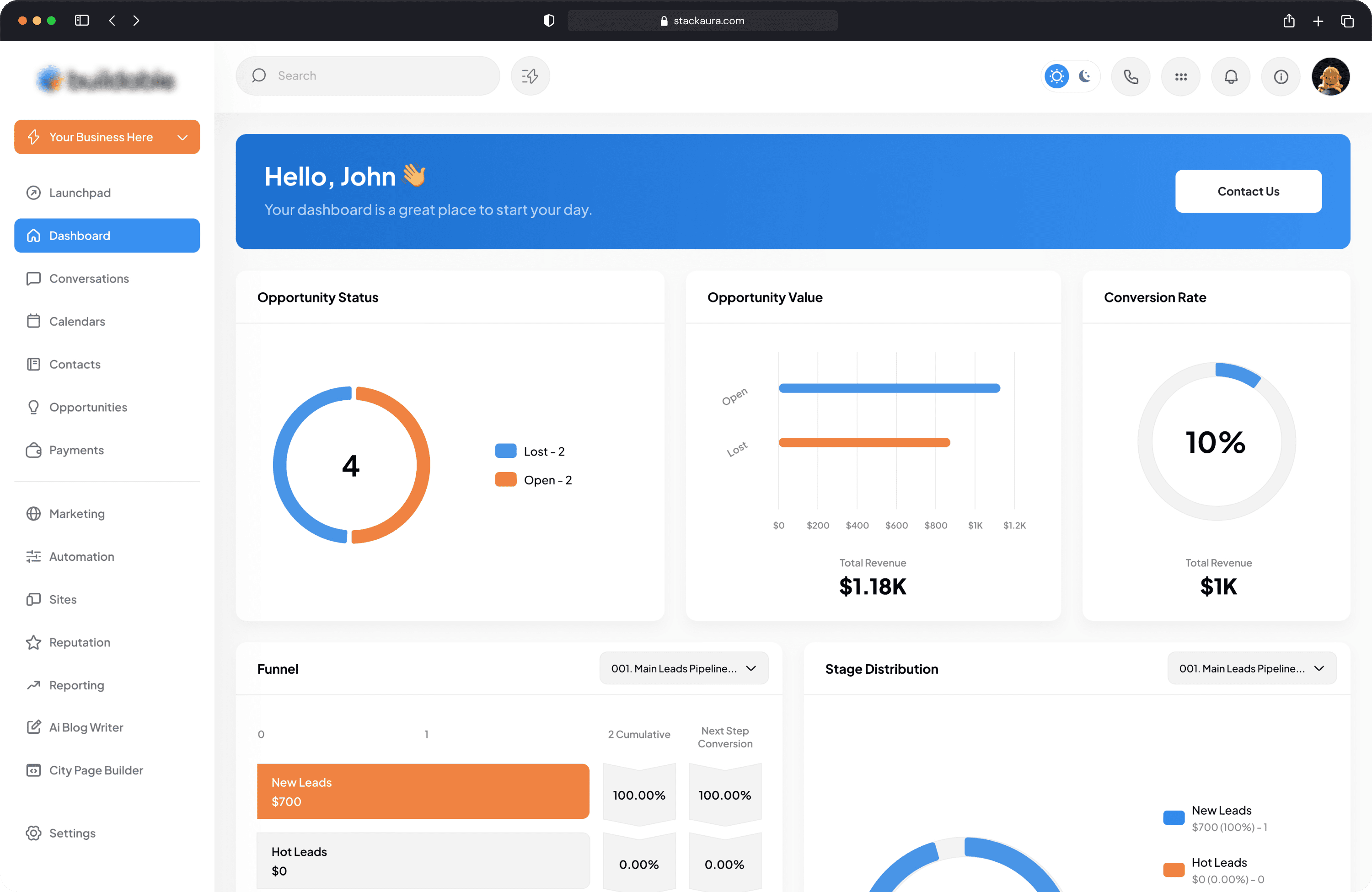Navigate to Automation in the sidebar

81,556
